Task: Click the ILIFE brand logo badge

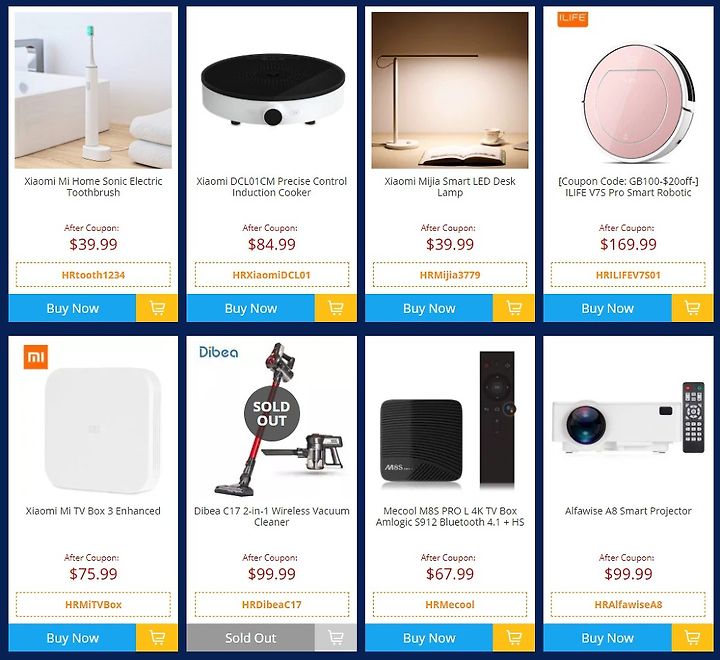Action: pyautogui.click(x=572, y=19)
